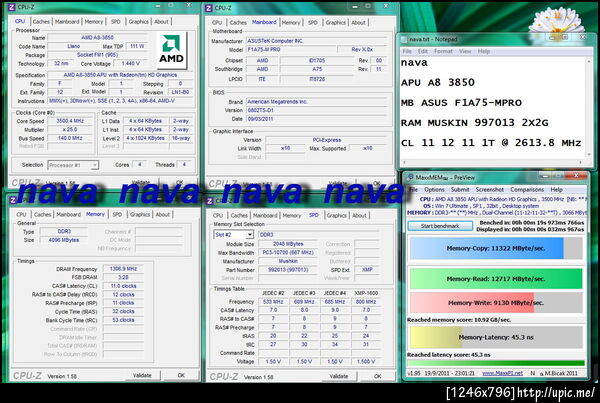Click the Max Bandwidth value PC3-10700
The width and height of the screenshot is (600, 403).
288,253
